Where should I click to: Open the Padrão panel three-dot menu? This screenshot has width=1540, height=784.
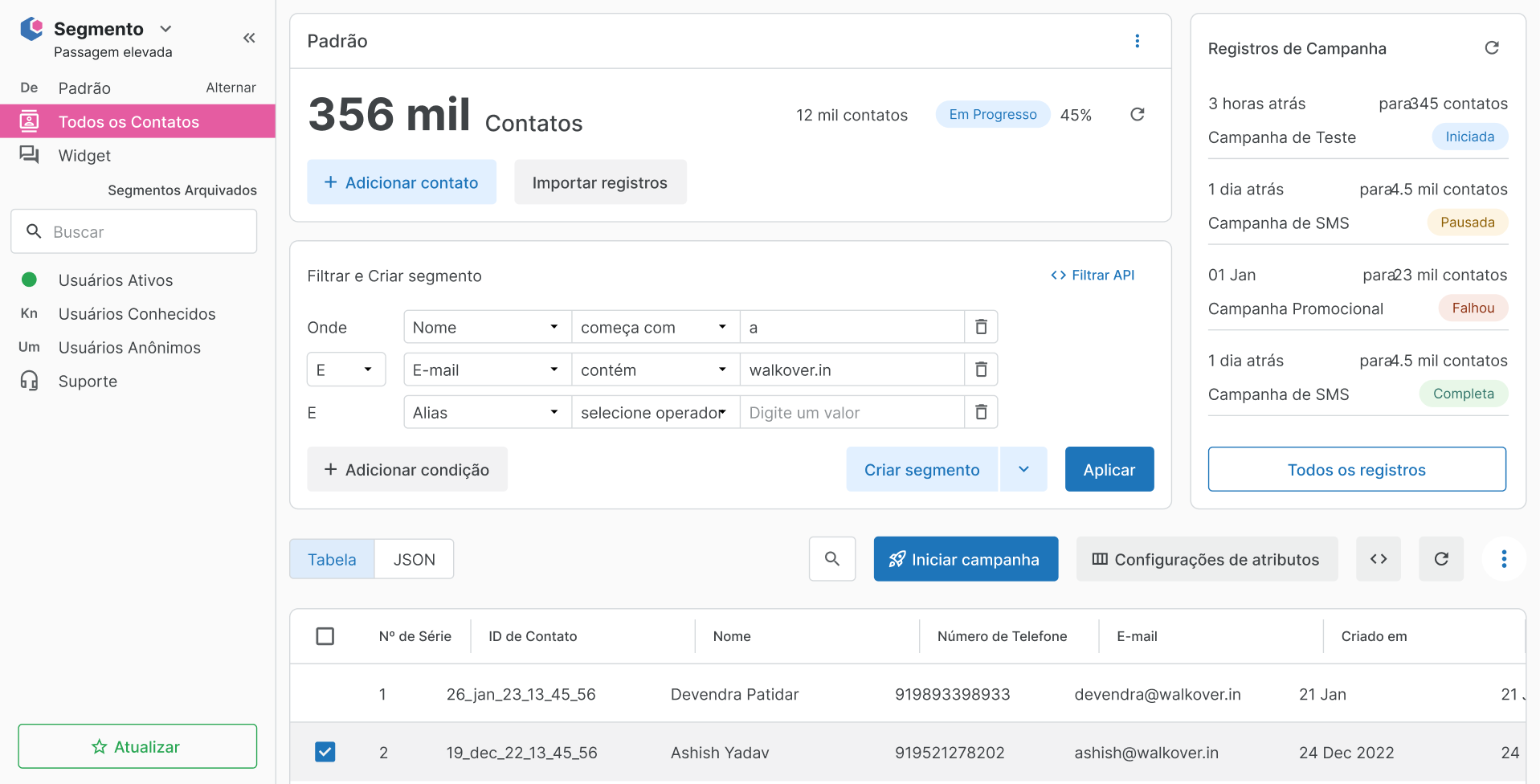pyautogui.click(x=1137, y=41)
